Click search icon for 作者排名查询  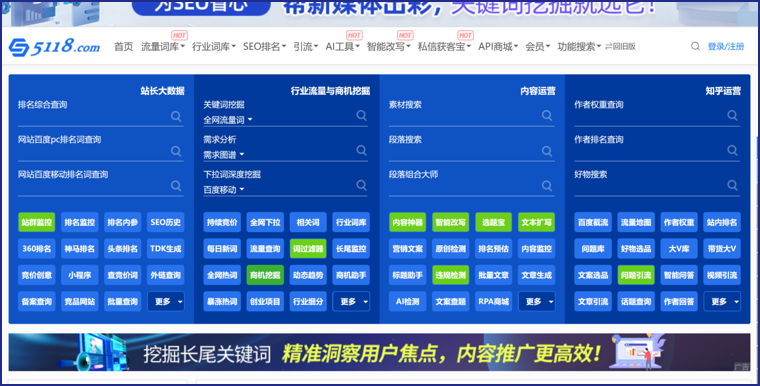click(x=732, y=151)
